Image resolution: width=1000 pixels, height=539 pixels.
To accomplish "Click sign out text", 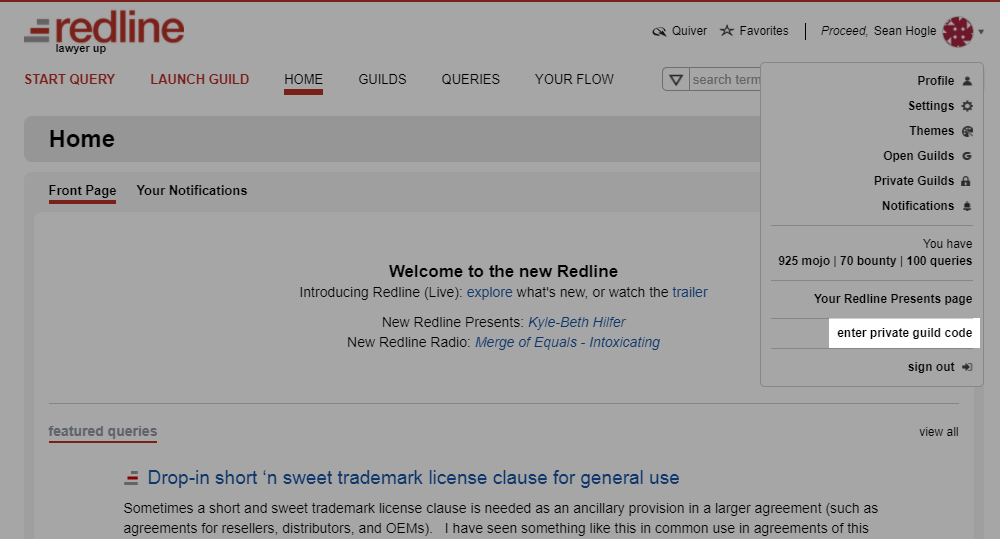I will [931, 367].
